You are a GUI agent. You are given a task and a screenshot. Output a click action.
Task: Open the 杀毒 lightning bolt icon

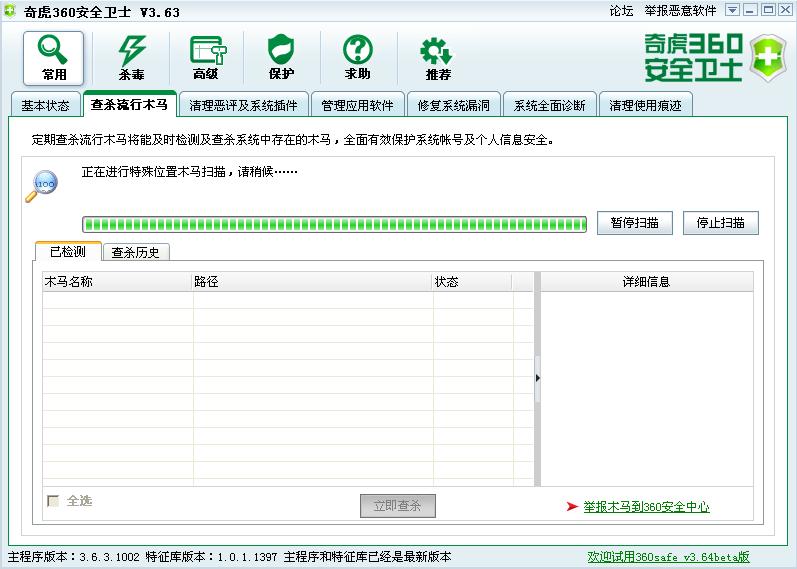pos(132,58)
